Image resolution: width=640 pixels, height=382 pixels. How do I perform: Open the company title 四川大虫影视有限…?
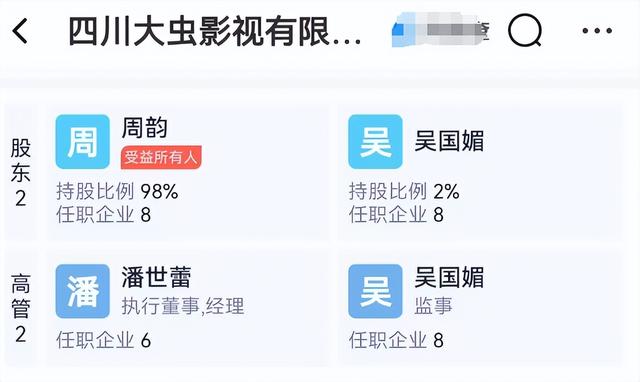[215, 31]
